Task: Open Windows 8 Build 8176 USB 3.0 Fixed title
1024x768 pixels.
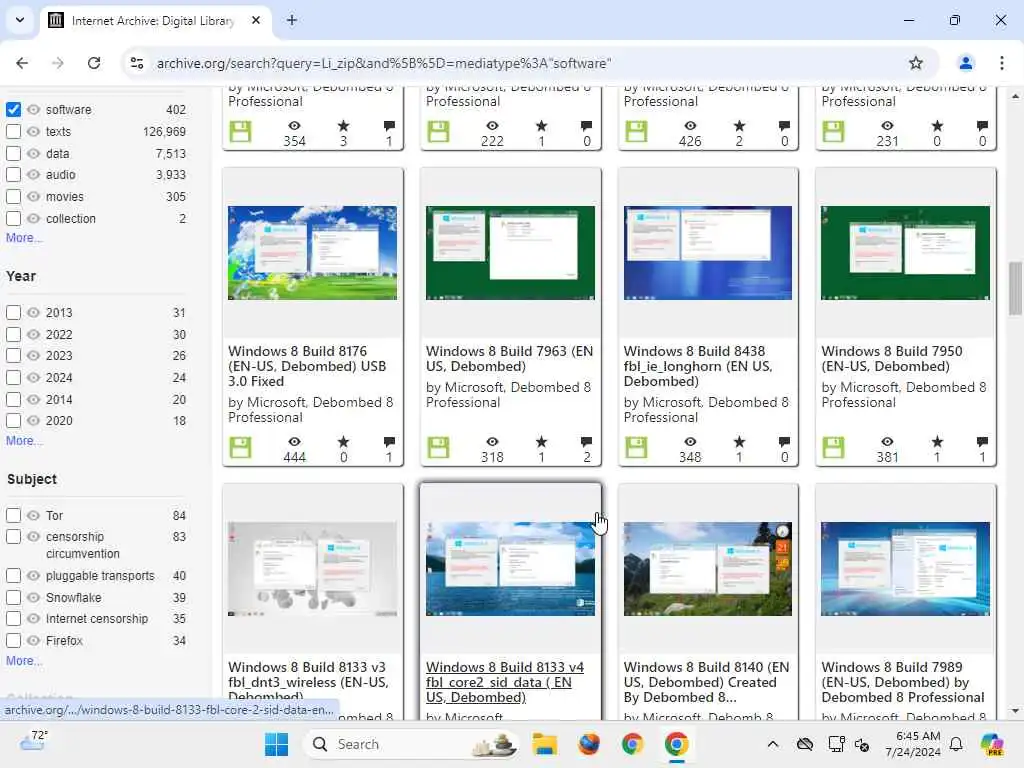Action: pyautogui.click(x=307, y=366)
